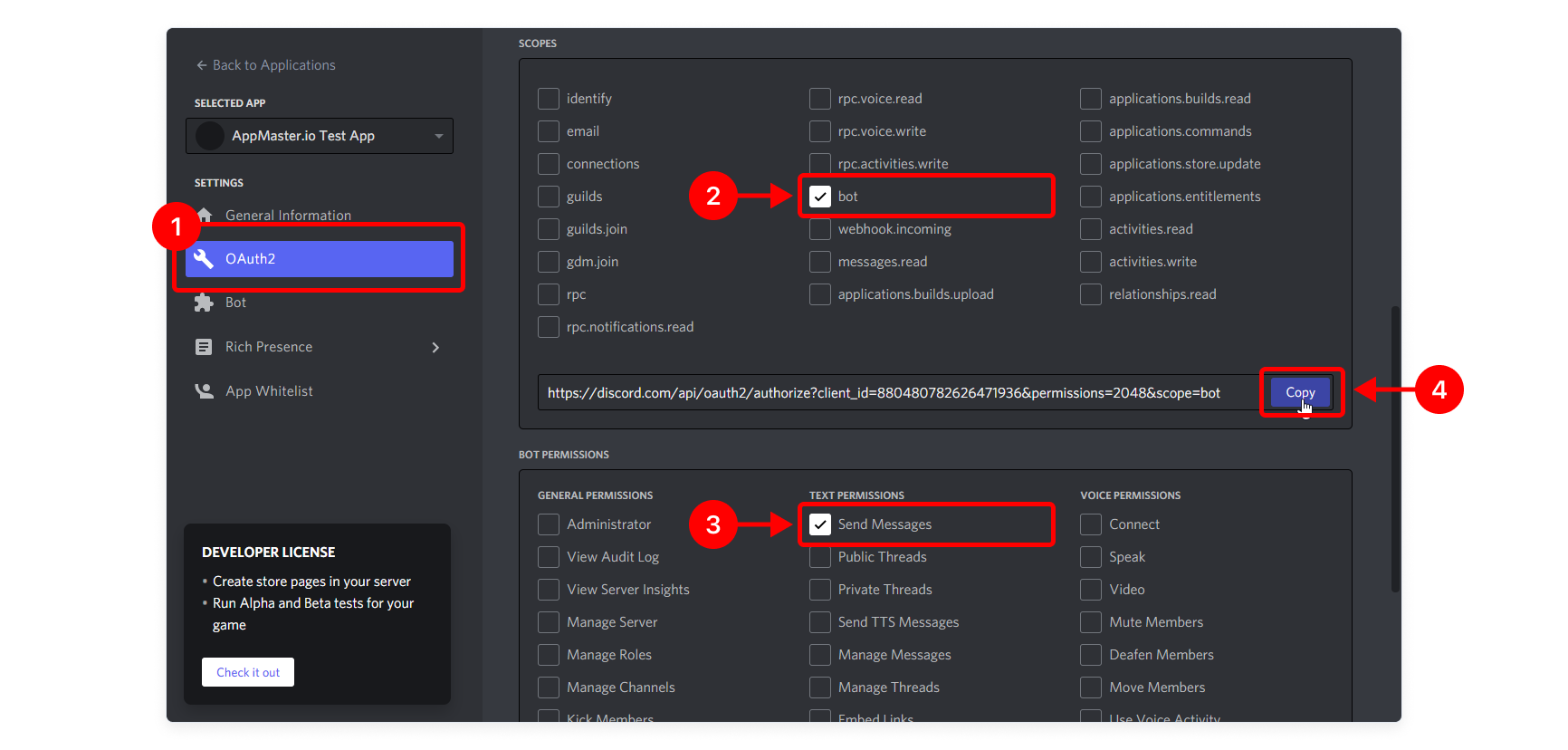Click the App Whitelist person icon
1568x750 pixels.
pyautogui.click(x=204, y=391)
